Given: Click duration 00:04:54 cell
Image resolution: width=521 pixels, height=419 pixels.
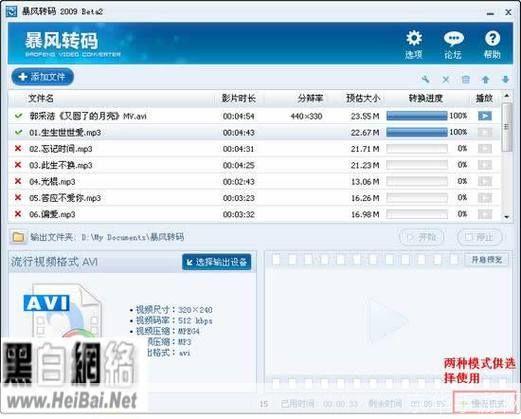Looking at the screenshot, I should click(x=239, y=116).
